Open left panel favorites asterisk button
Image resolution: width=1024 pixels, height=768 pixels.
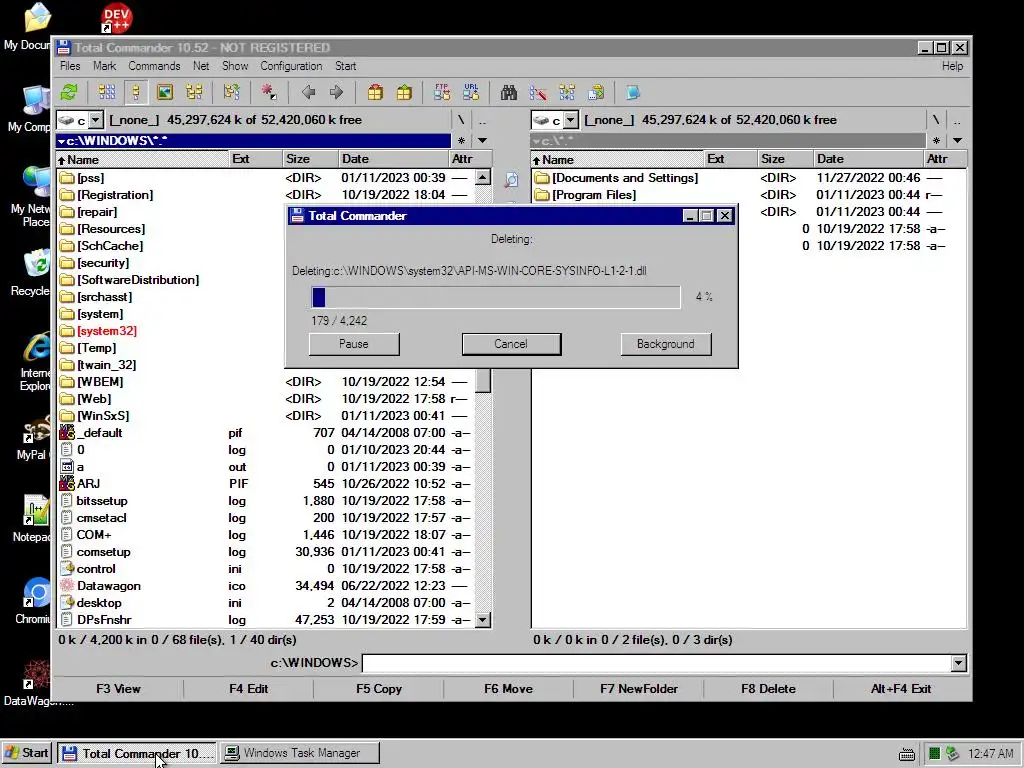(462, 140)
